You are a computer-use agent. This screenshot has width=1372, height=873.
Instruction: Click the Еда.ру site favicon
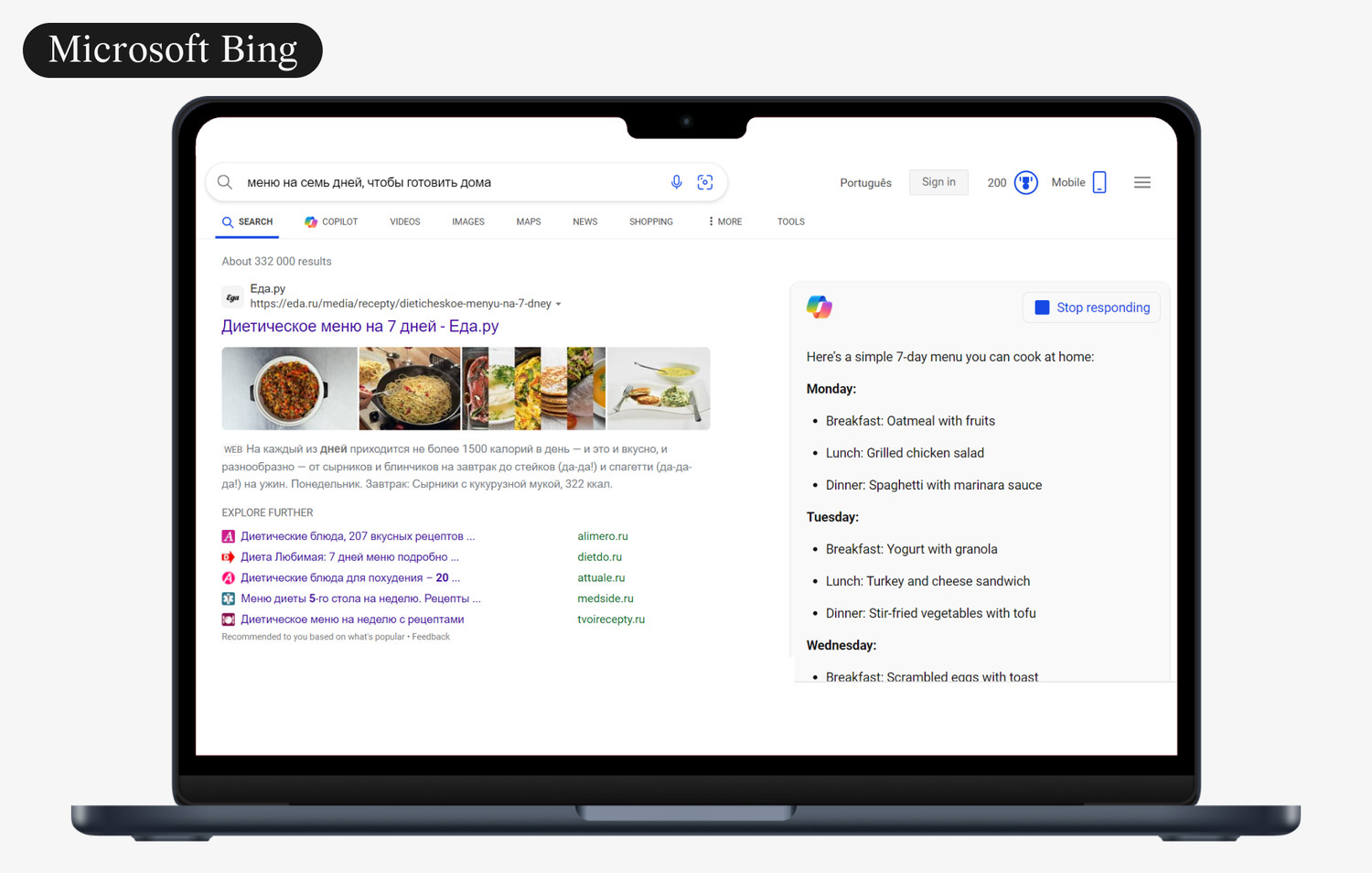[x=232, y=297]
